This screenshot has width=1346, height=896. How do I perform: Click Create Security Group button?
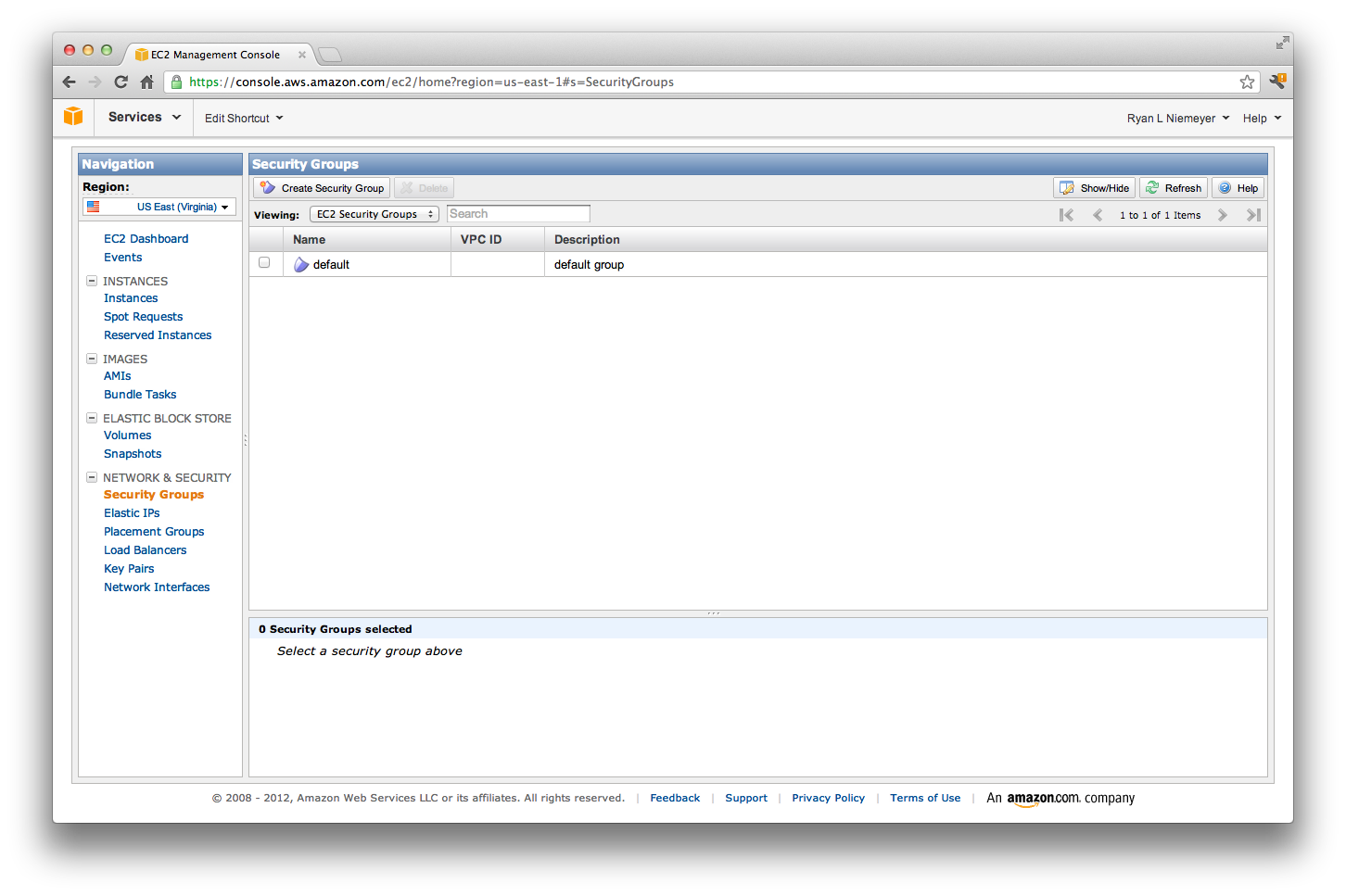(x=323, y=188)
